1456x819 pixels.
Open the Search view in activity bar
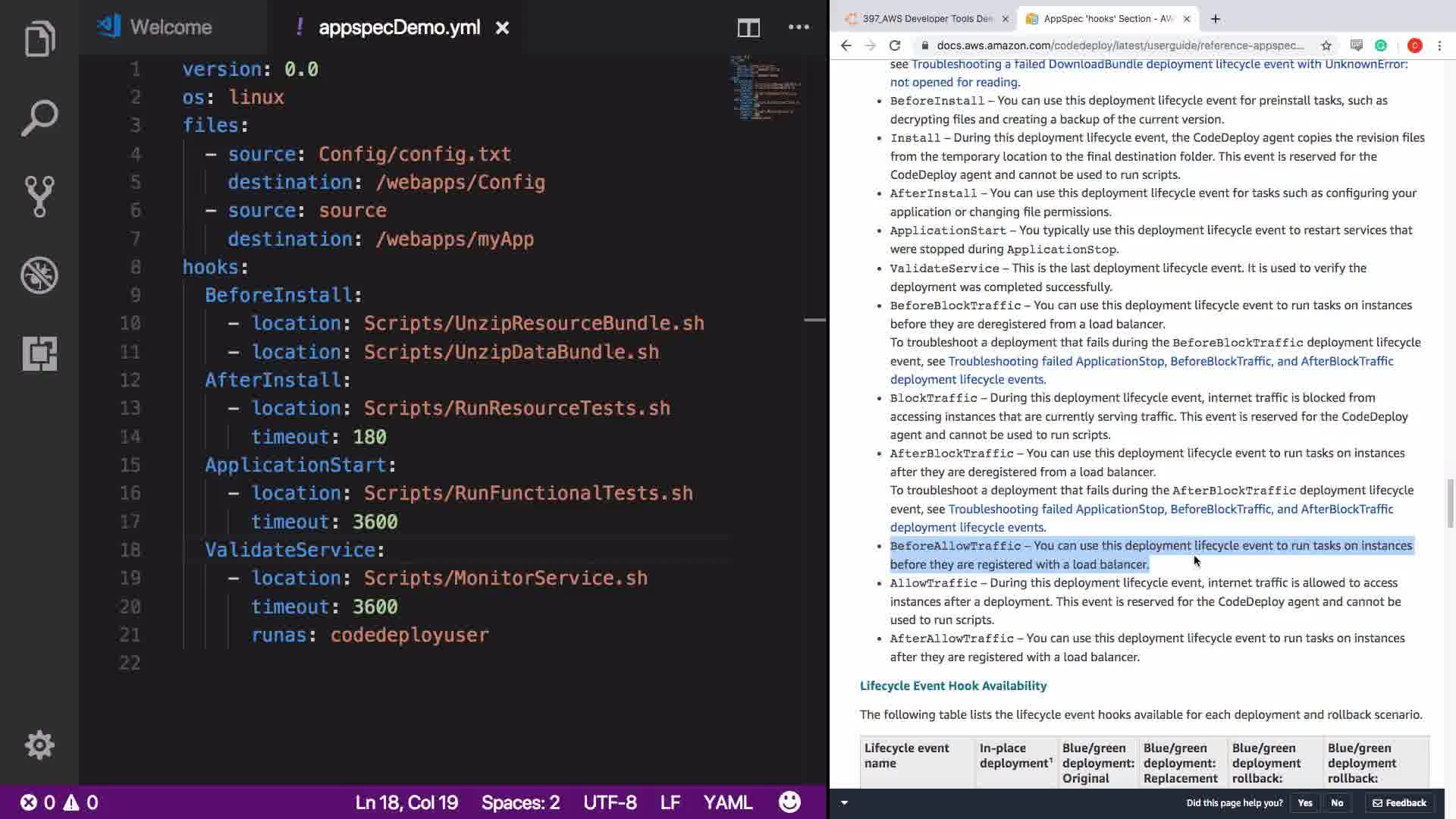tap(39, 118)
